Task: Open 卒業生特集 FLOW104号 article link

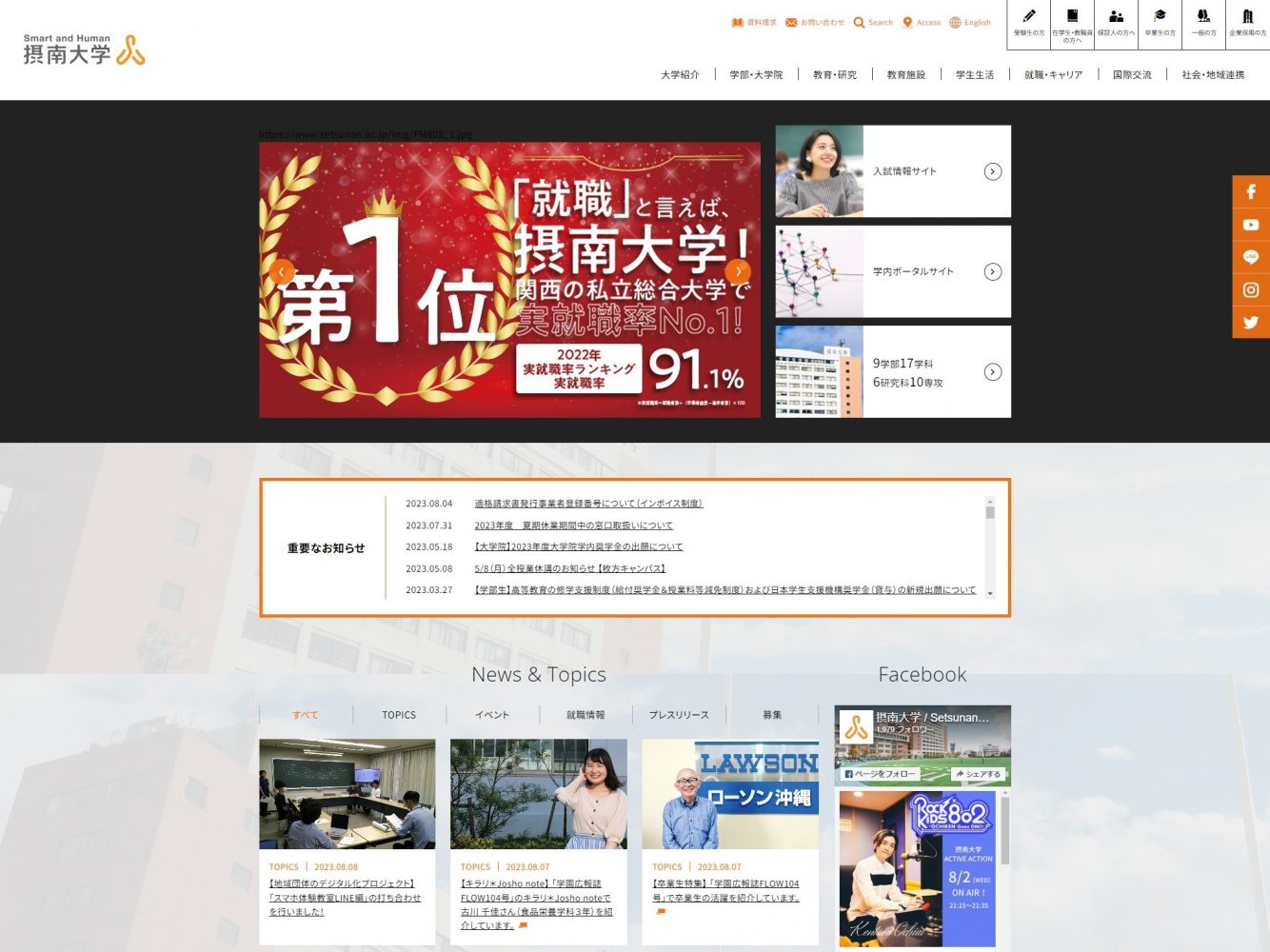Action: [x=725, y=891]
